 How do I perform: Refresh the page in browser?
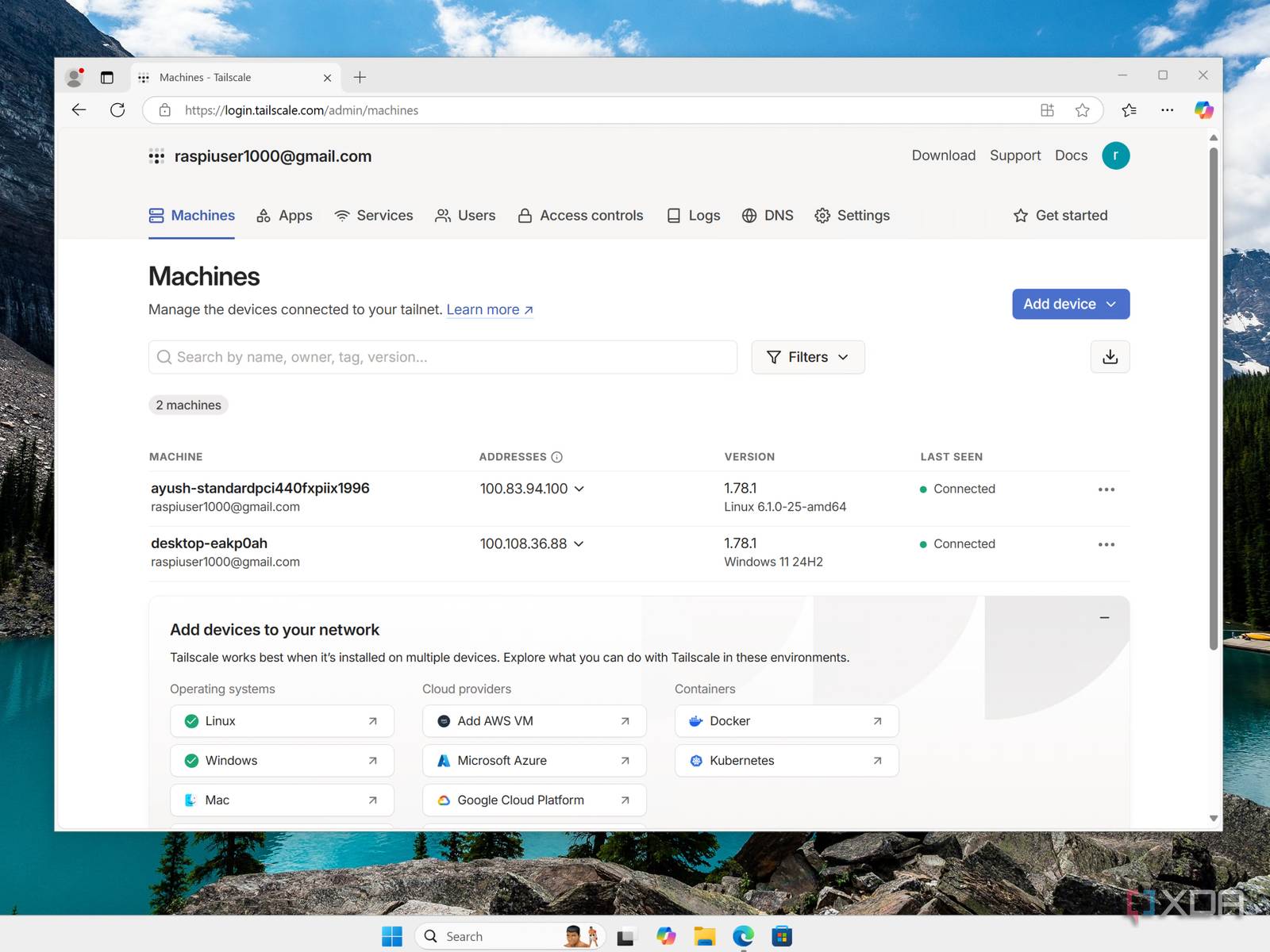coord(117,110)
